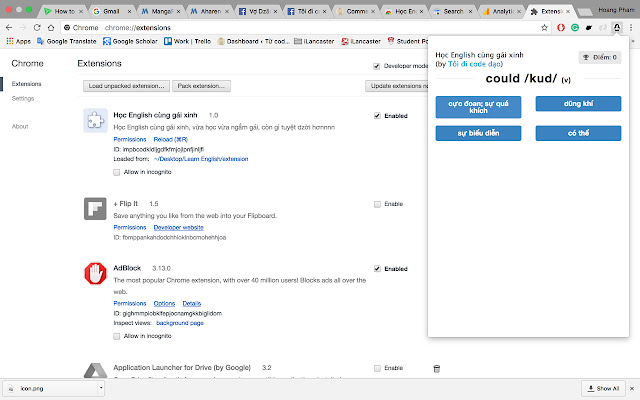Close the Gmail tab
The image size is (640, 400).
(129, 11)
